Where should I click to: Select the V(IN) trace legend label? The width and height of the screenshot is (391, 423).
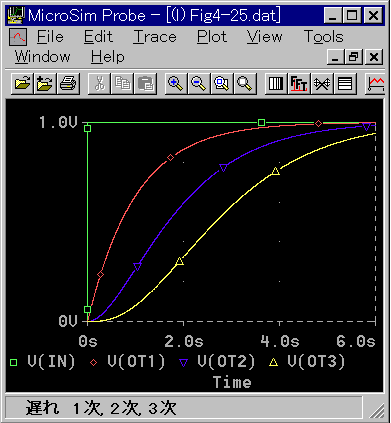pyautogui.click(x=51, y=362)
